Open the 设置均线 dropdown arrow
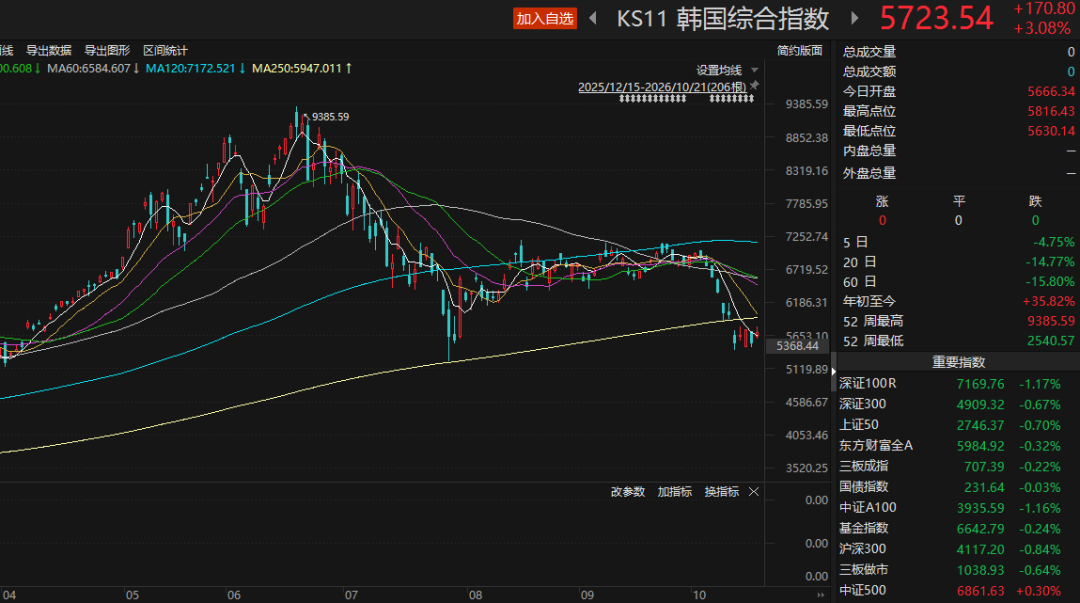1080x603 pixels. 754,70
